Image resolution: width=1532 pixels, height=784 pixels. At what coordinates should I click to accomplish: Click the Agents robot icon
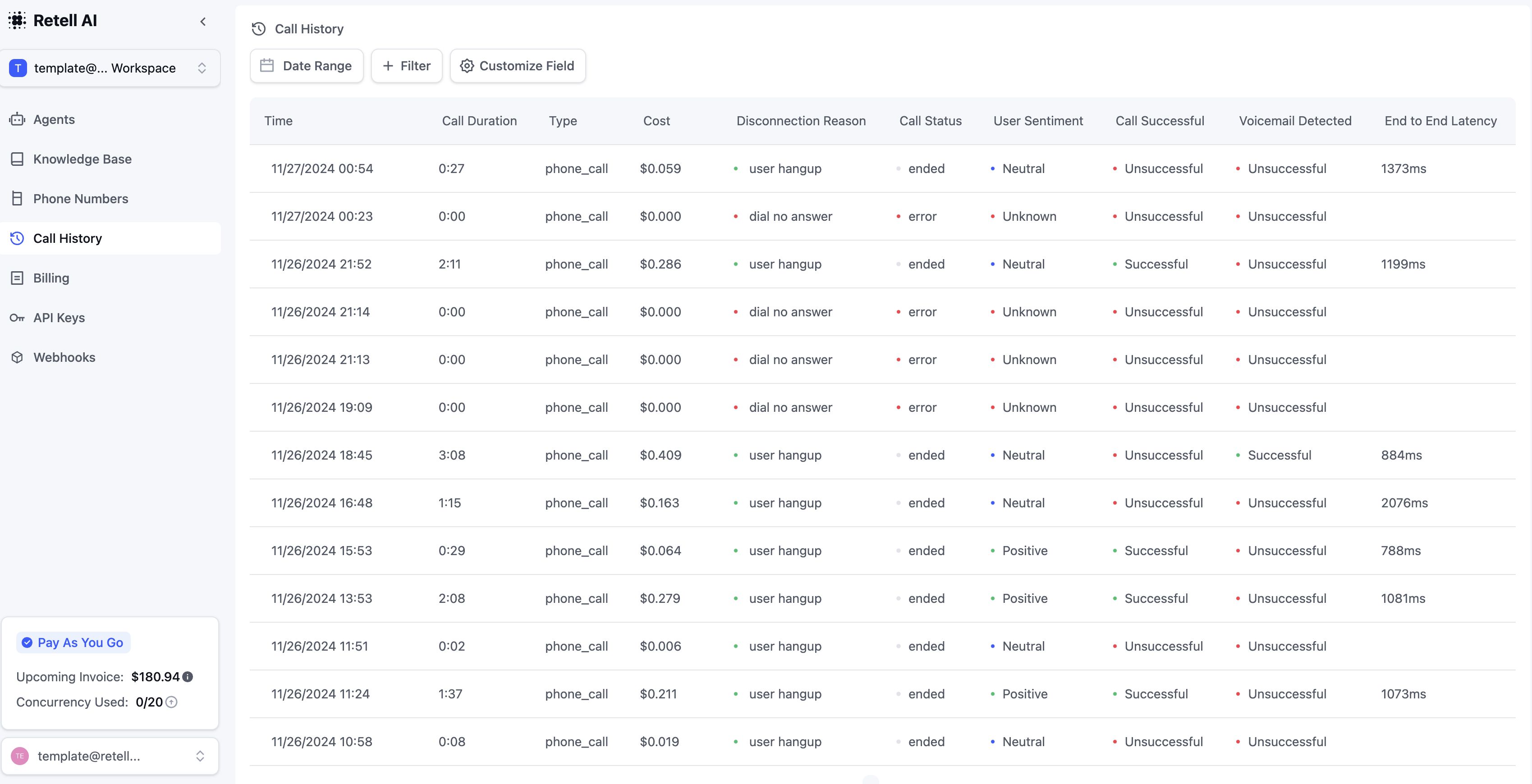pyautogui.click(x=17, y=119)
